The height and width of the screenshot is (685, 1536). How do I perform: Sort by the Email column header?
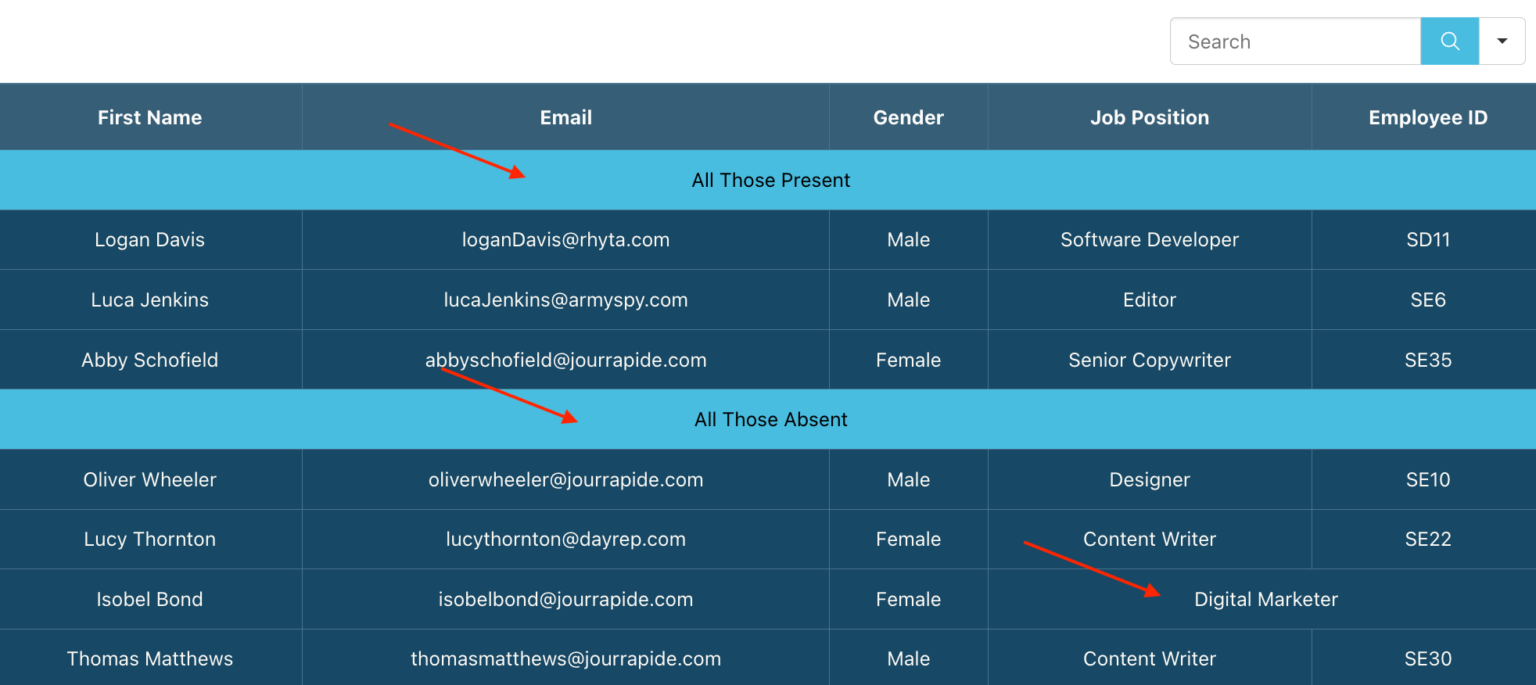pos(565,117)
